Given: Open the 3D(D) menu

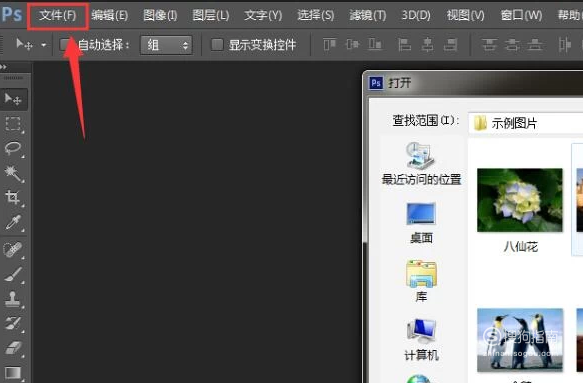Looking at the screenshot, I should coord(416,16).
